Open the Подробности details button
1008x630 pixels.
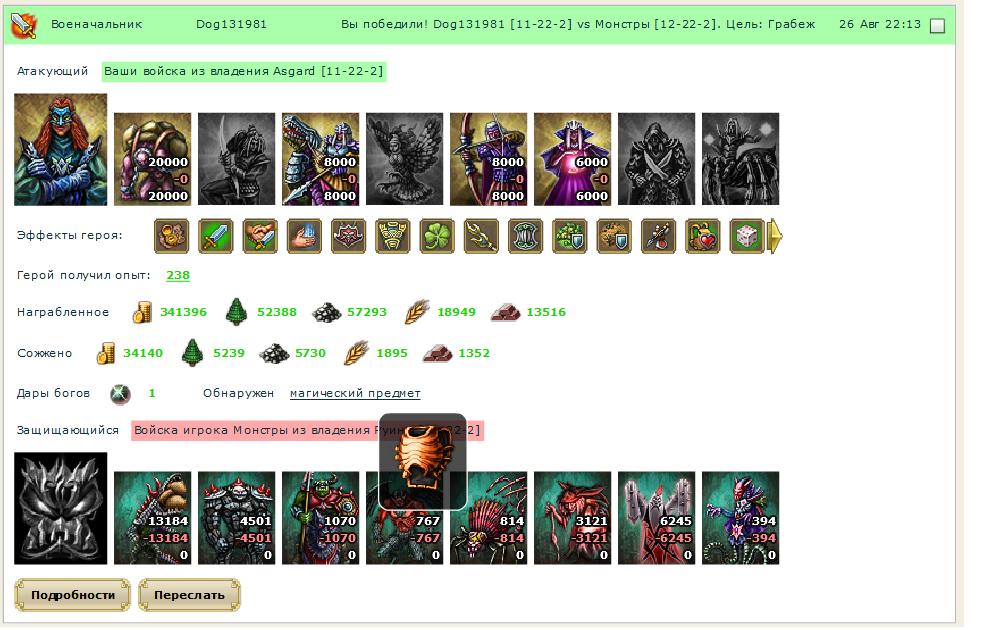(73, 595)
